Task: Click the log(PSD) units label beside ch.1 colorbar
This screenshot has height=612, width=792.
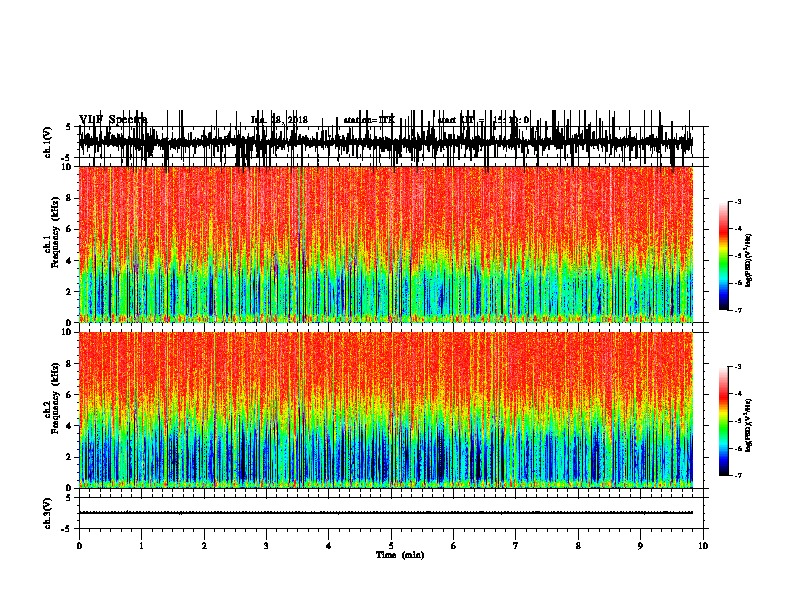Action: [x=749, y=261]
